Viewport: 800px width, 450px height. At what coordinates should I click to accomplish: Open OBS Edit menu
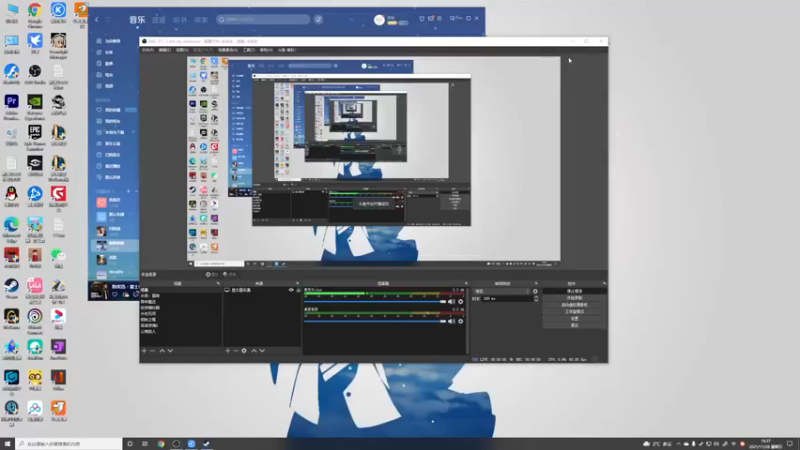[x=165, y=50]
